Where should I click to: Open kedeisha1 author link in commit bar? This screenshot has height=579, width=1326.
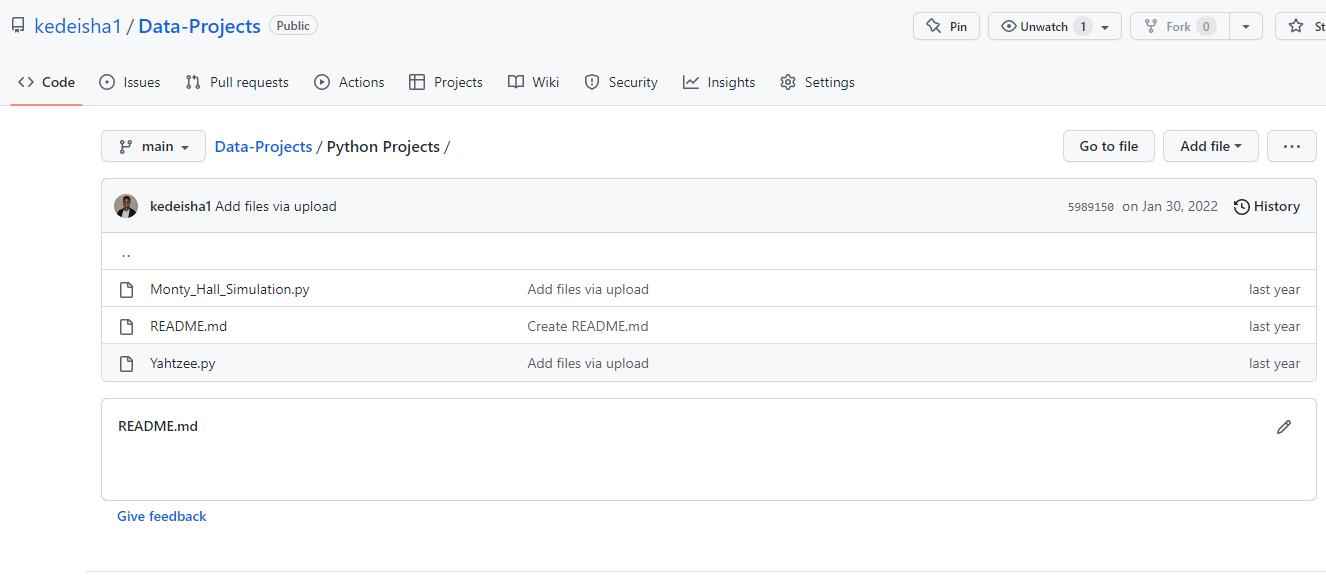[180, 206]
